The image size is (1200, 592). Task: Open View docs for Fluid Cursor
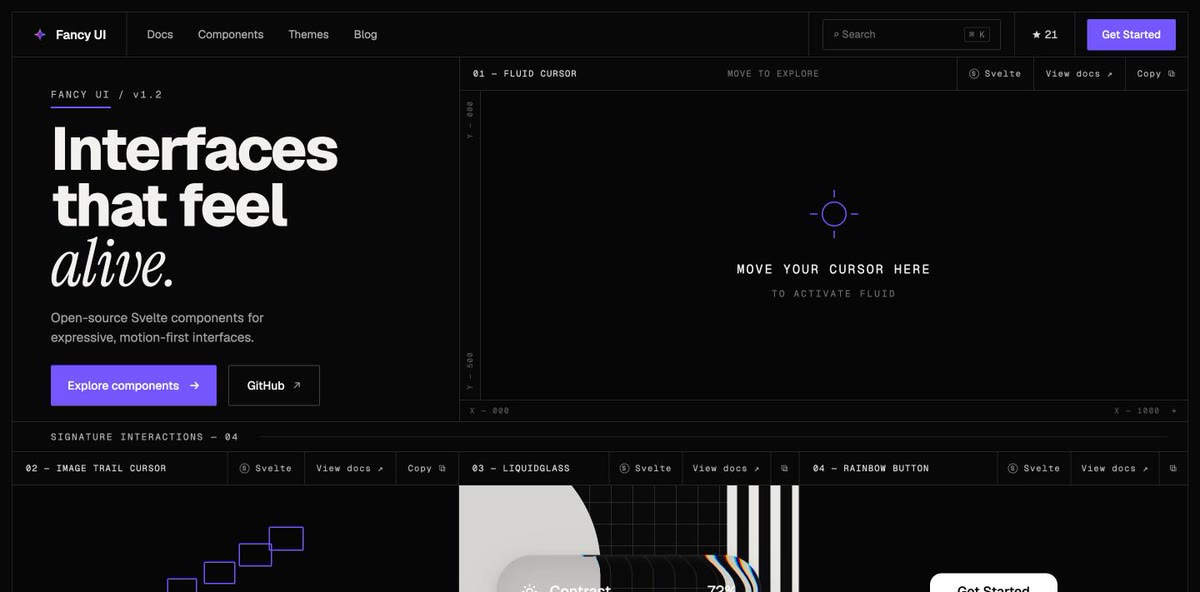(x=1078, y=74)
